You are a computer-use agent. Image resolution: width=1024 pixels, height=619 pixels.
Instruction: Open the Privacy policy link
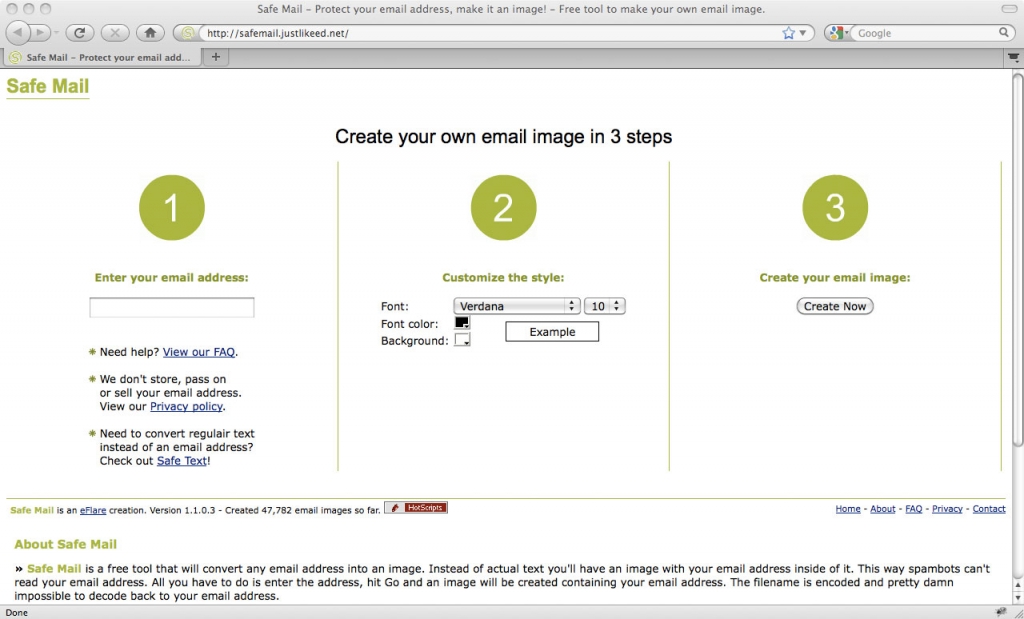click(x=187, y=406)
